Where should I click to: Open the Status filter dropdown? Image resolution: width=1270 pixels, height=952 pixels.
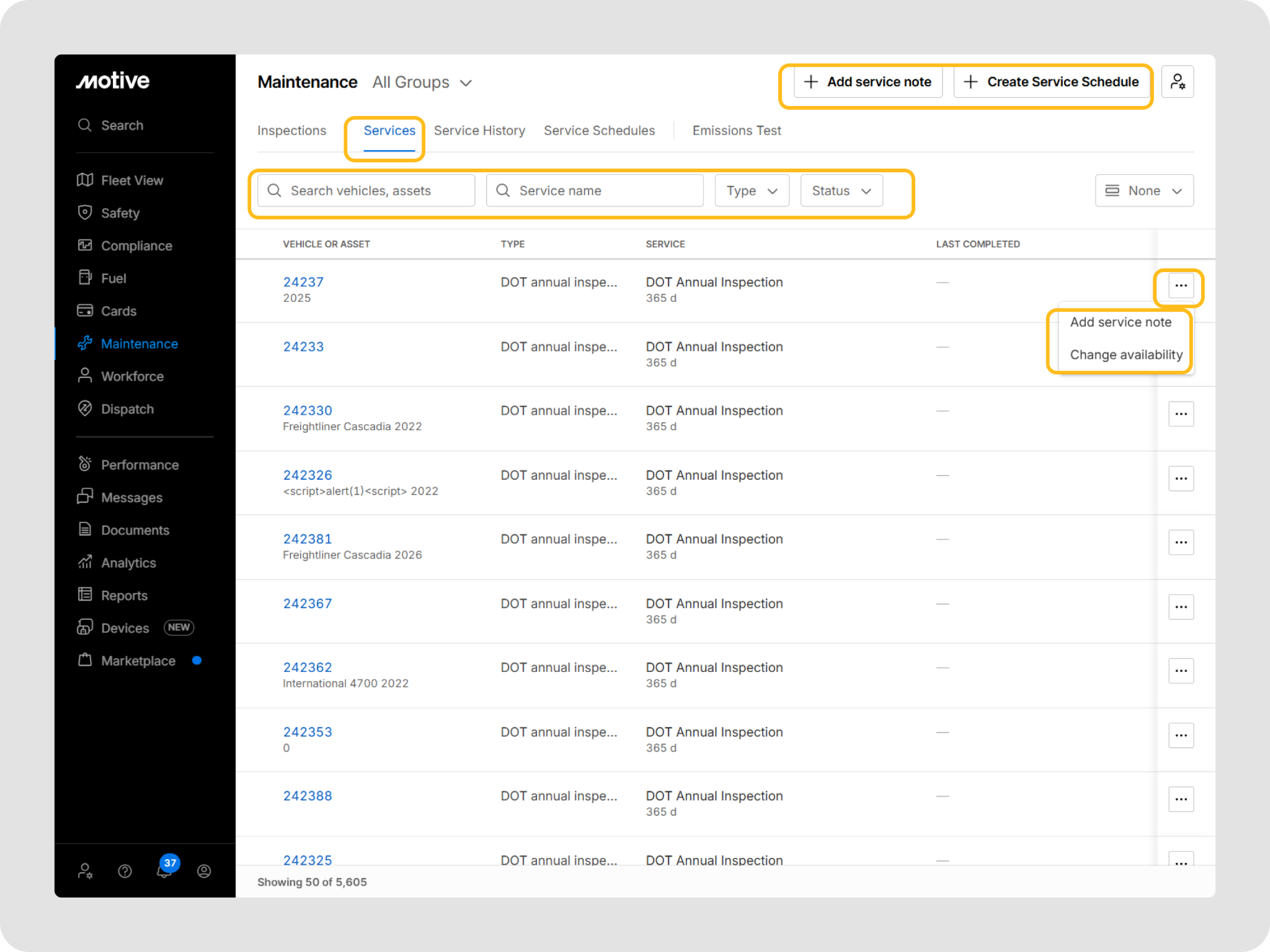coord(841,191)
